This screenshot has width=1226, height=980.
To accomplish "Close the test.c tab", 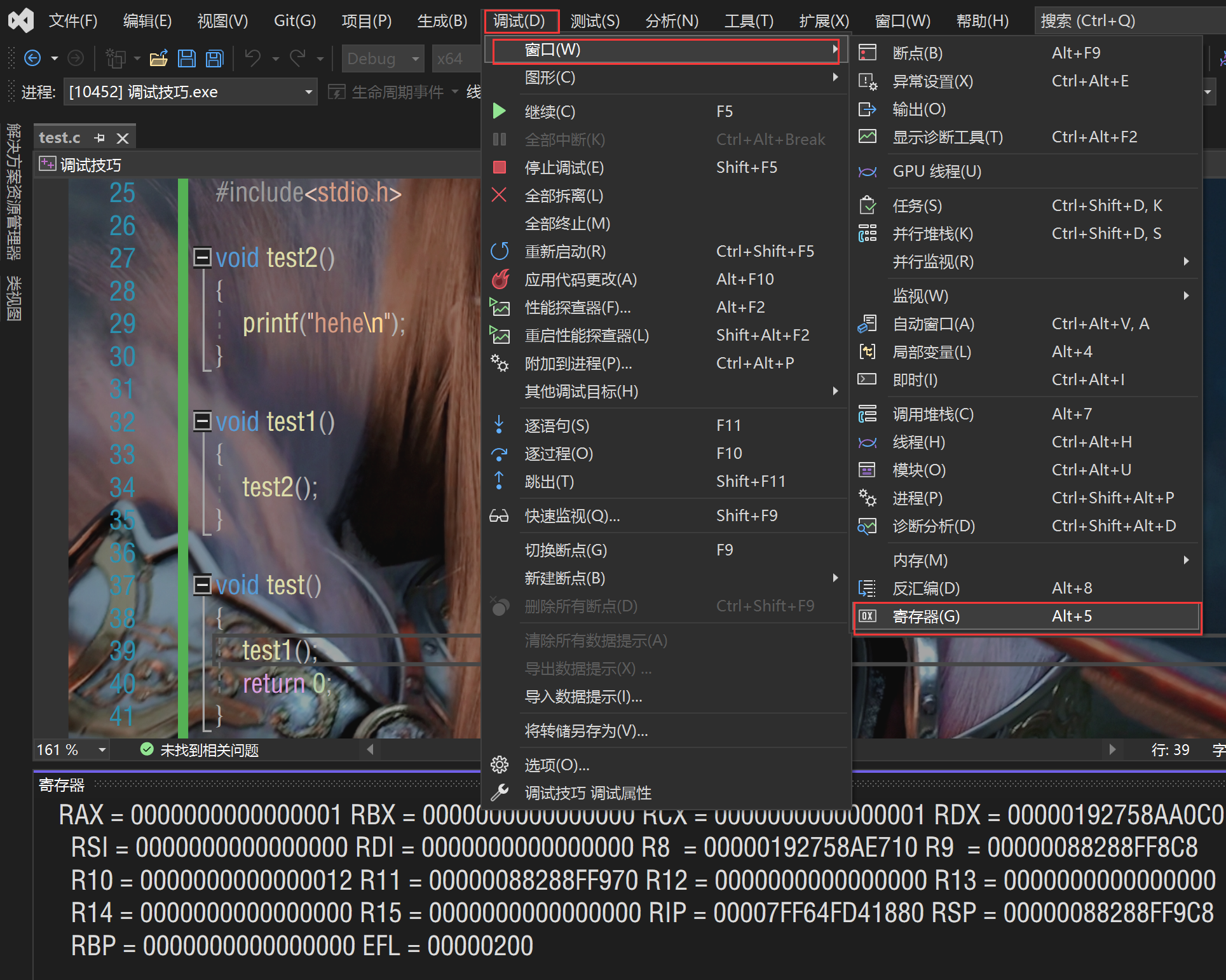I will pyautogui.click(x=123, y=138).
